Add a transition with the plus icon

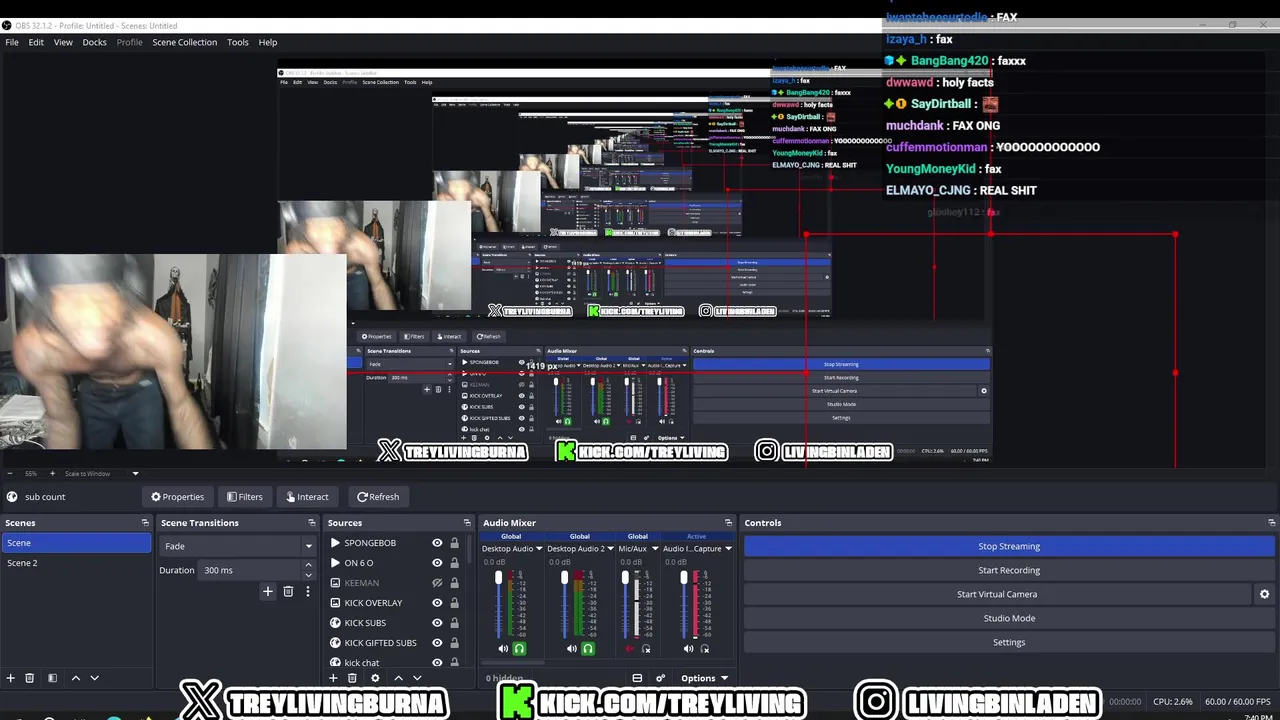267,591
